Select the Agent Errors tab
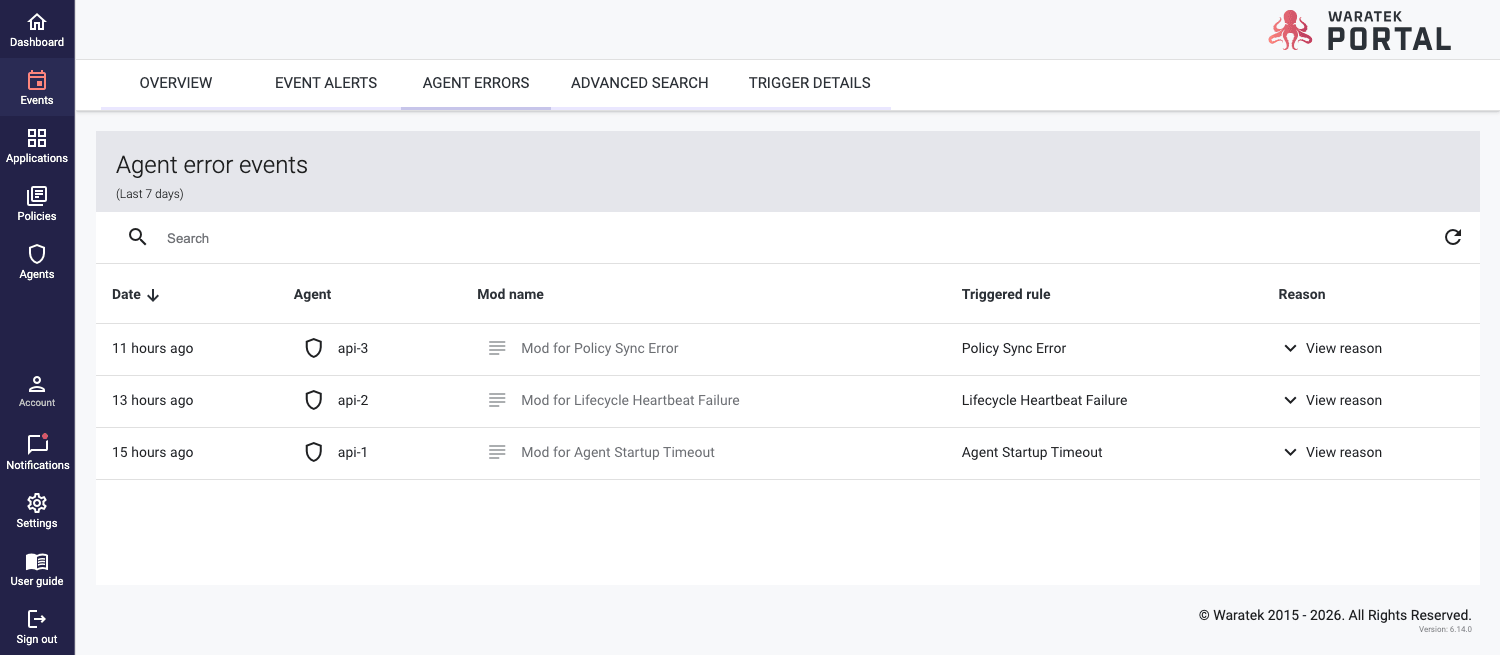This screenshot has width=1500, height=655. (x=476, y=83)
